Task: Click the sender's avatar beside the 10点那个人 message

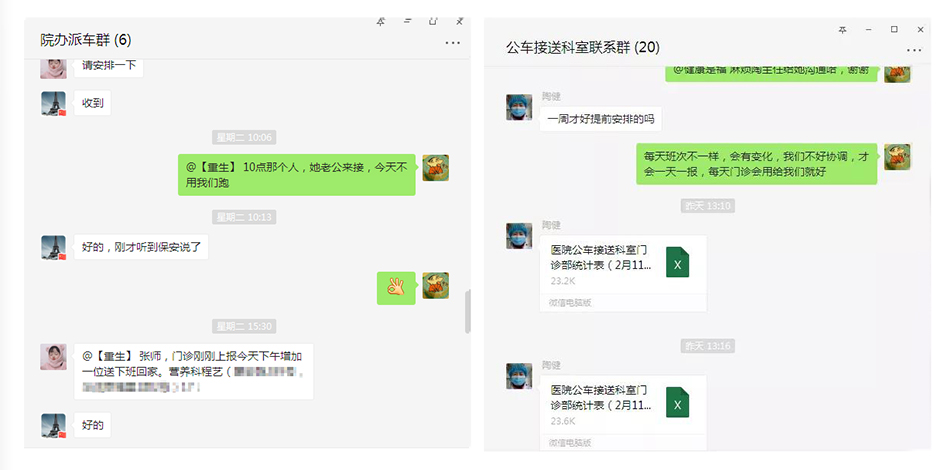Action: point(436,168)
